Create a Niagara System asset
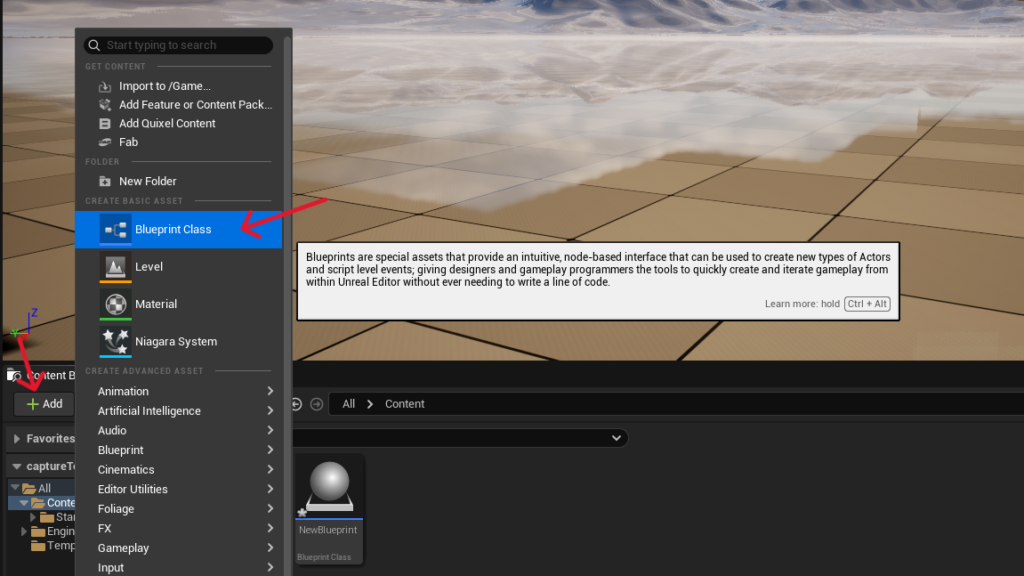Screen dimensions: 1024x576 click(178, 342)
